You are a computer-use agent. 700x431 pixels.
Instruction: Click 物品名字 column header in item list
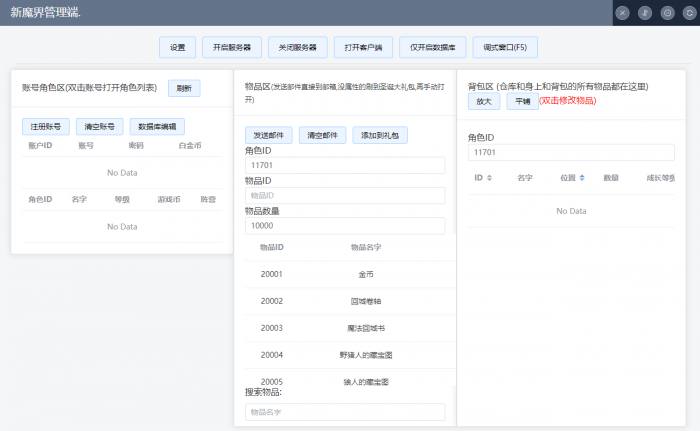pyautogui.click(x=366, y=247)
